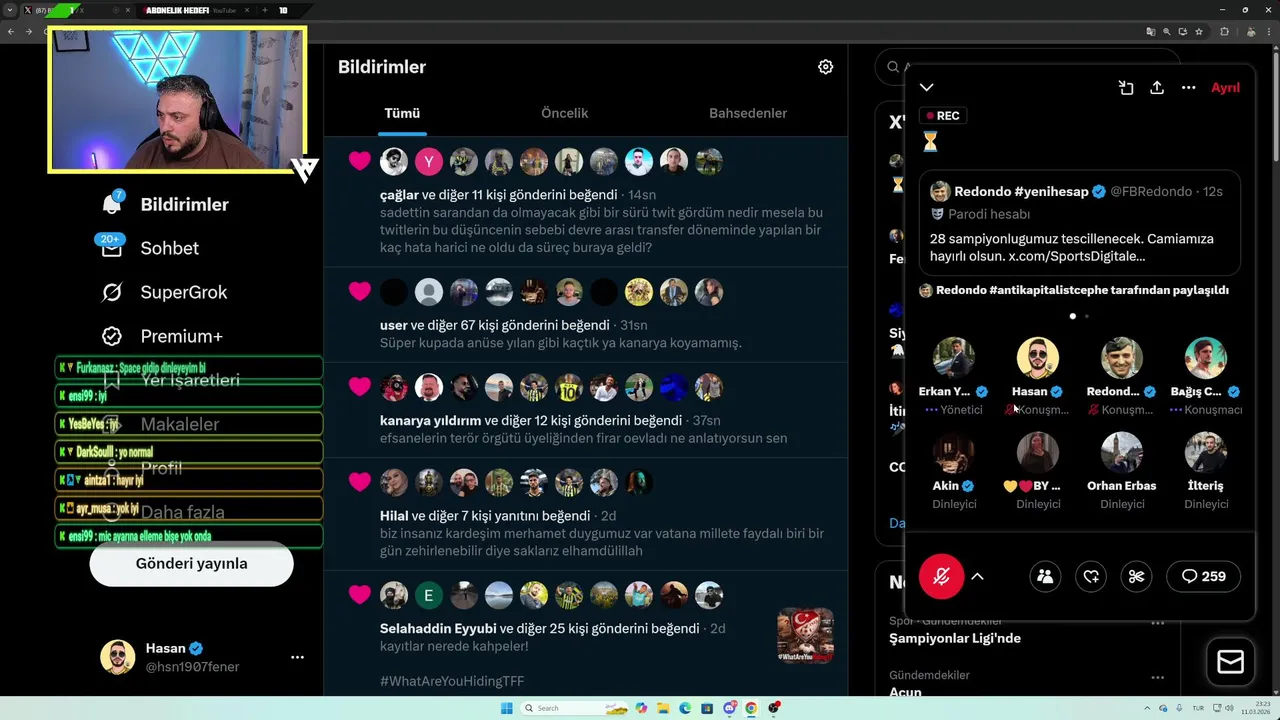1280x720 pixels.
Task: Open Sohbet in the sidebar
Action: coord(150,248)
